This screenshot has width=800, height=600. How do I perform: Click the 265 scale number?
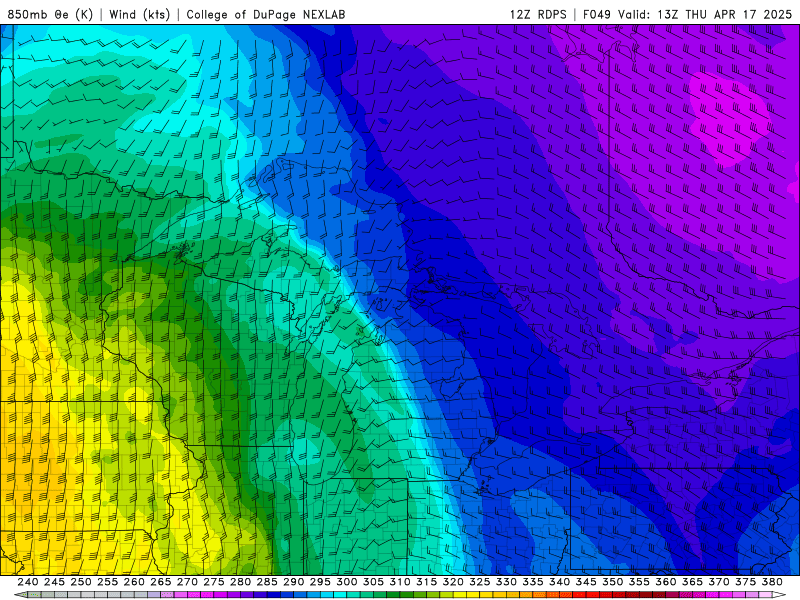161,582
